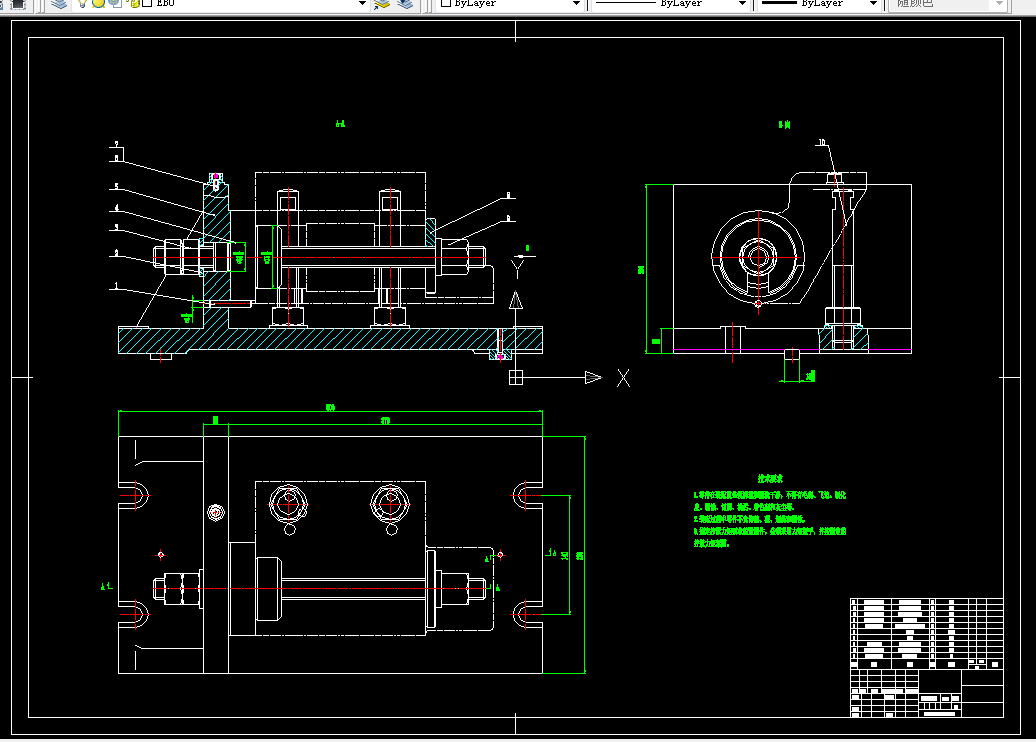This screenshot has width=1036, height=742.
Task: Click the viewport freeze icon in layer control
Action: click(115, 3)
